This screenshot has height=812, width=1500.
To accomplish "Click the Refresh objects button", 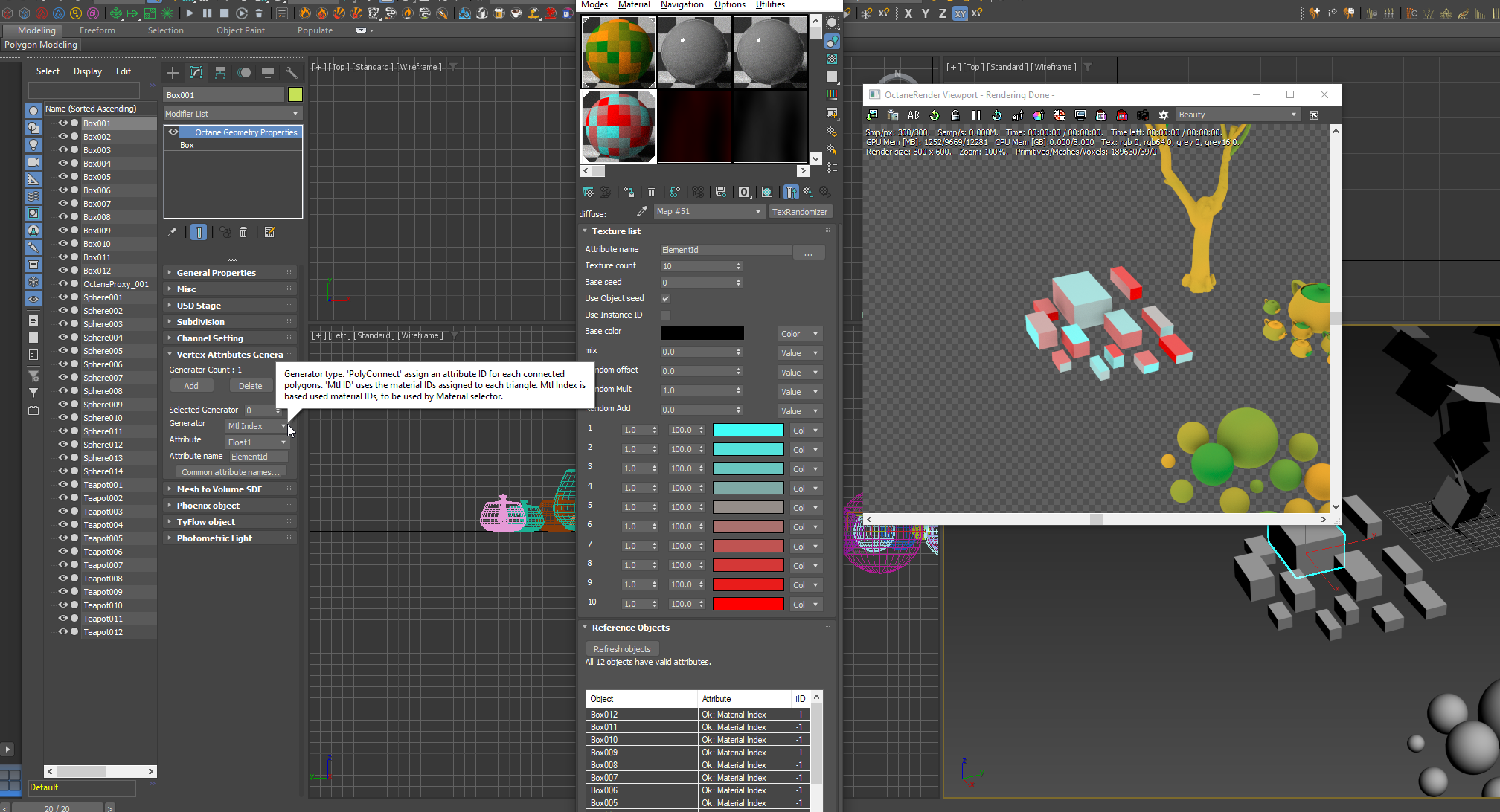I will point(622,649).
